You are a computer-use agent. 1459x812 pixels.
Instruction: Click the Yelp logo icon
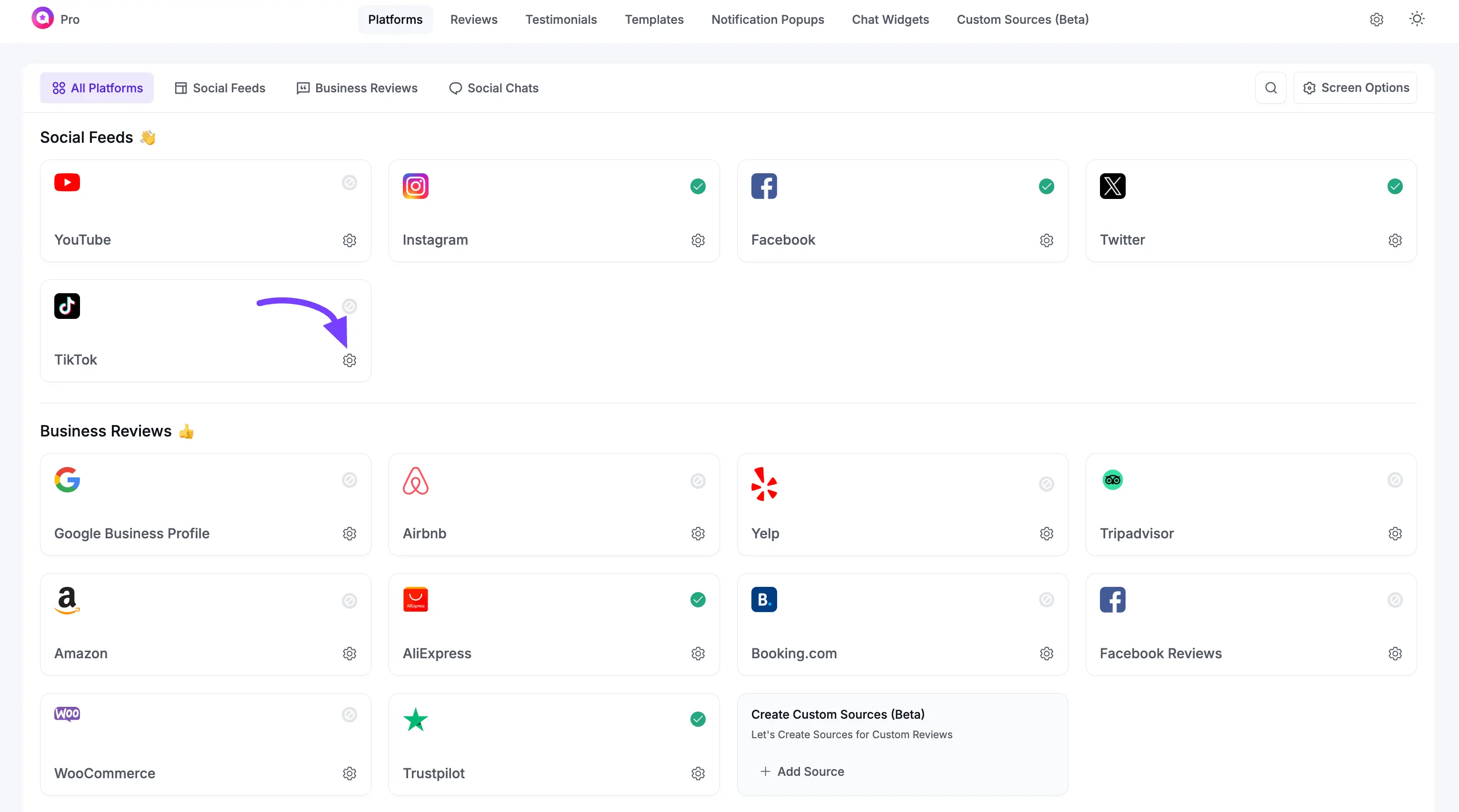click(x=764, y=484)
